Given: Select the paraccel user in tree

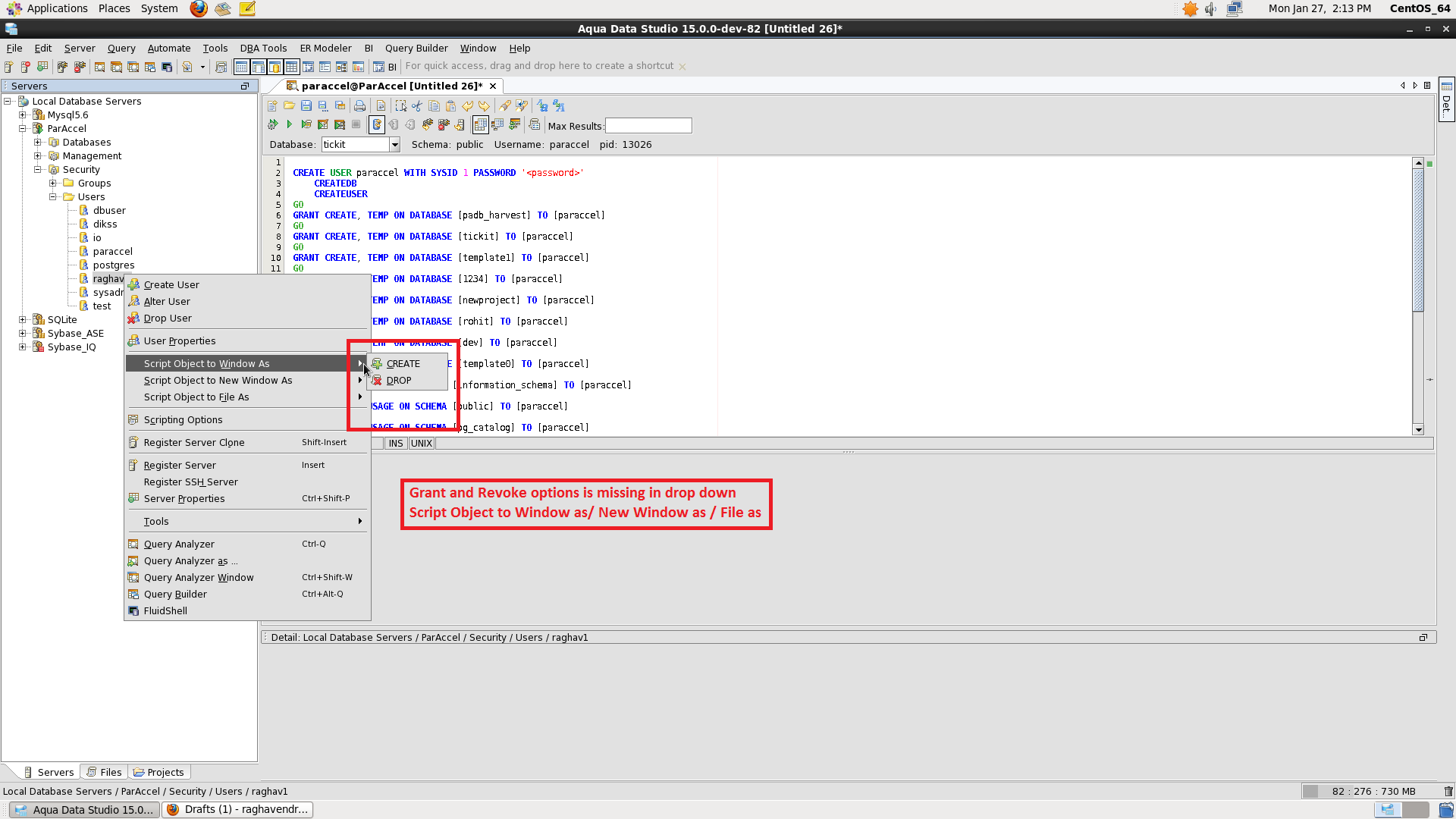Looking at the screenshot, I should tap(112, 252).
